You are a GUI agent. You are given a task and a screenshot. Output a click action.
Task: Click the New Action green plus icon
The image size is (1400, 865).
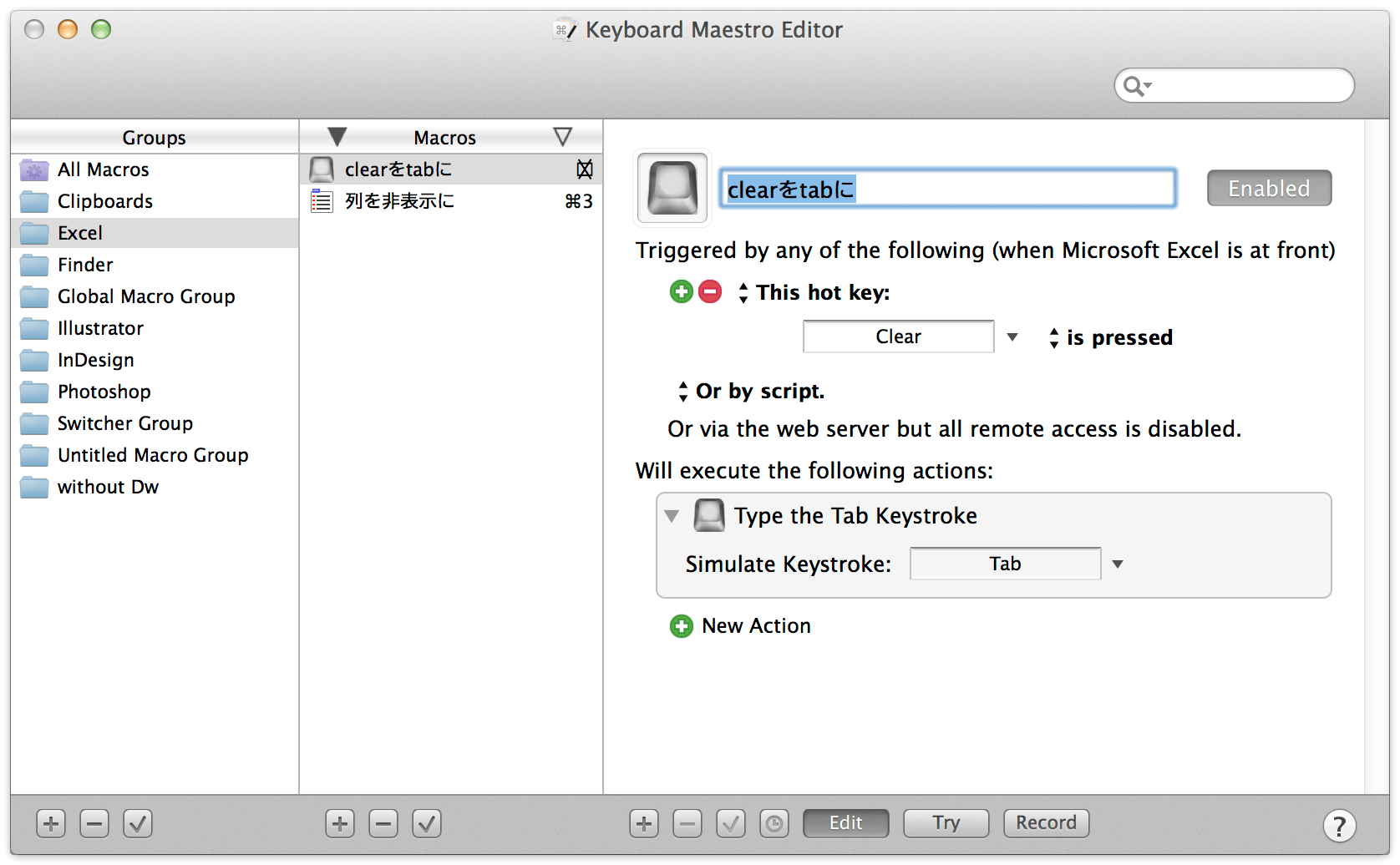(682, 626)
